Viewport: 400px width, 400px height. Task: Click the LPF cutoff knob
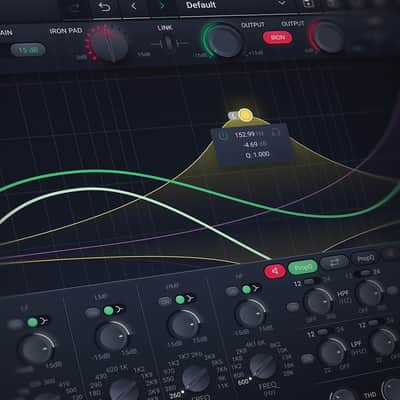tap(332, 352)
